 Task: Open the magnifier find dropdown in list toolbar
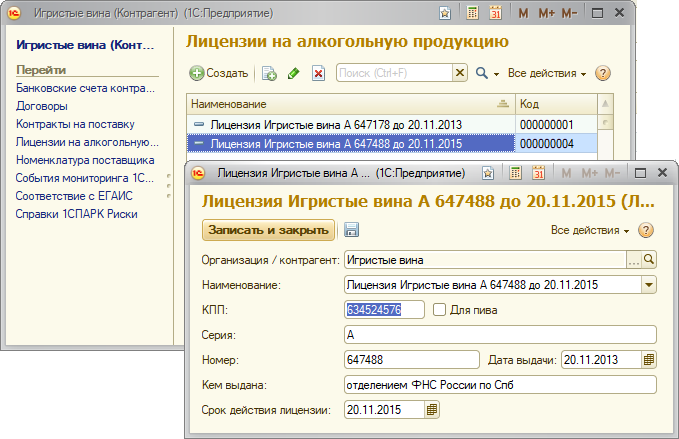487,73
